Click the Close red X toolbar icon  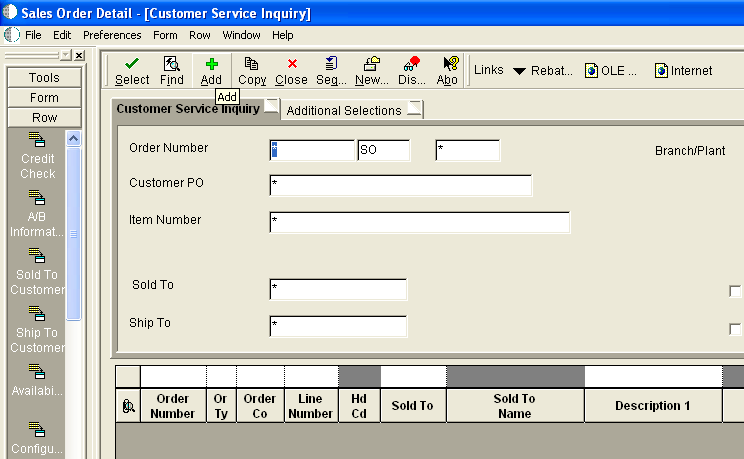click(x=292, y=64)
